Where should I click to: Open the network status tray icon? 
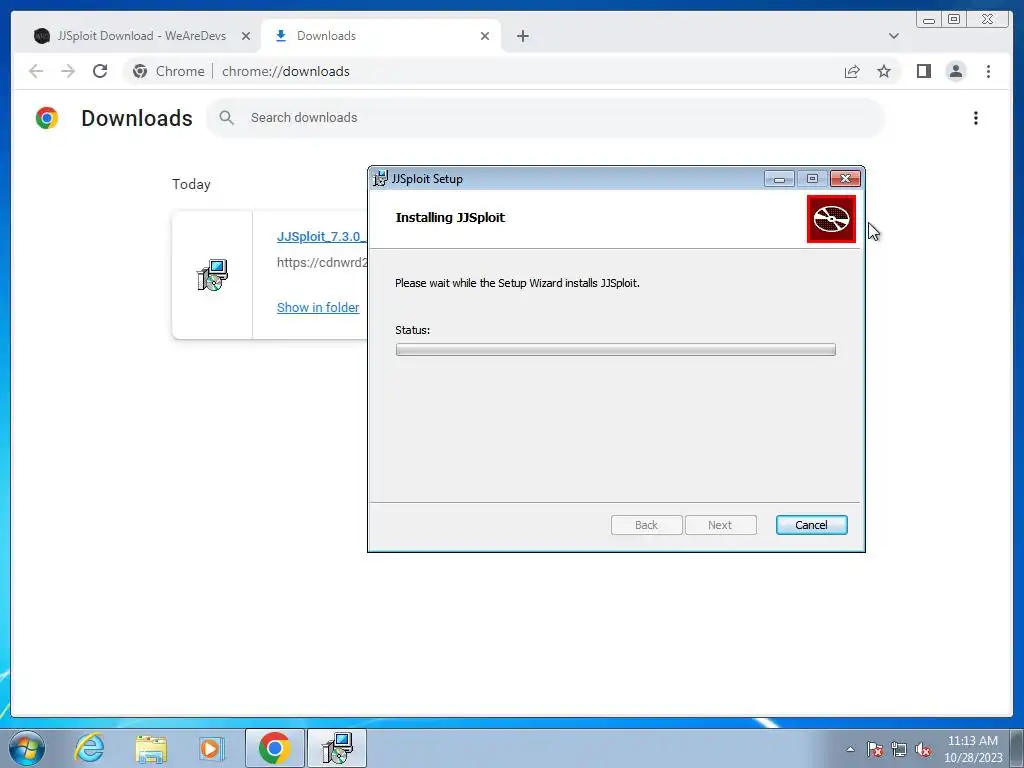point(899,749)
